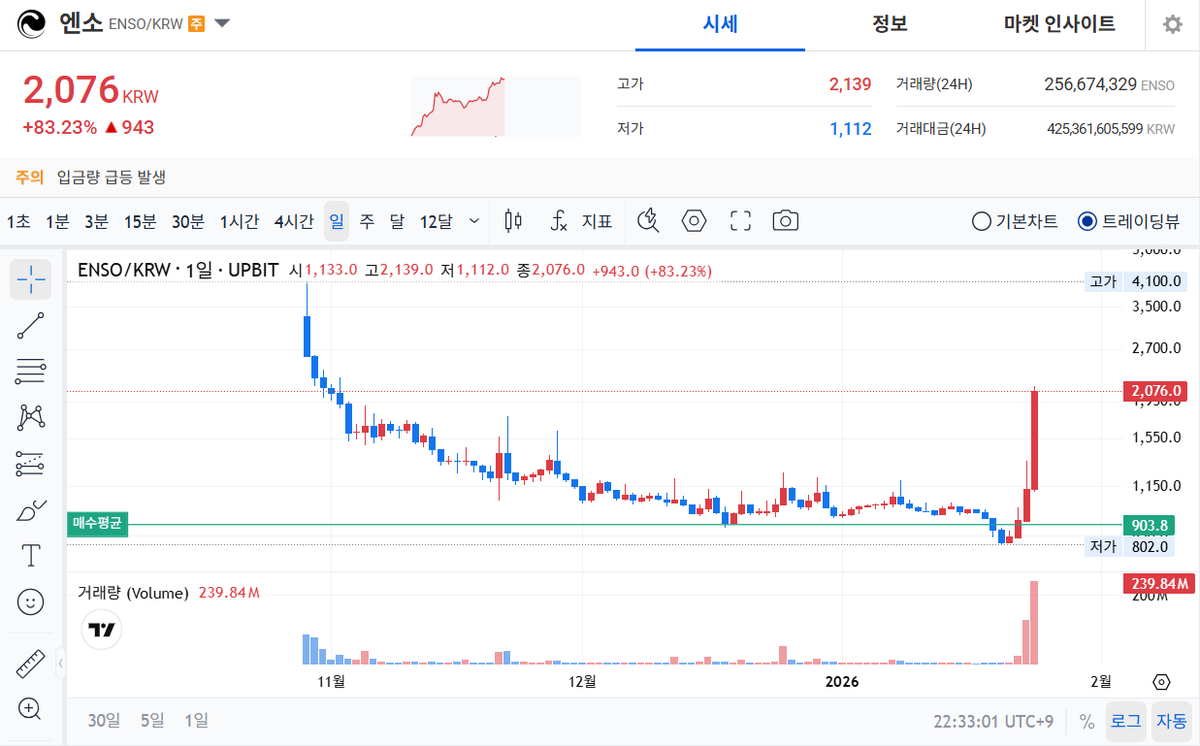Switch to the 정보 tab
Image resolution: width=1200 pixels, height=746 pixels.
click(890, 24)
